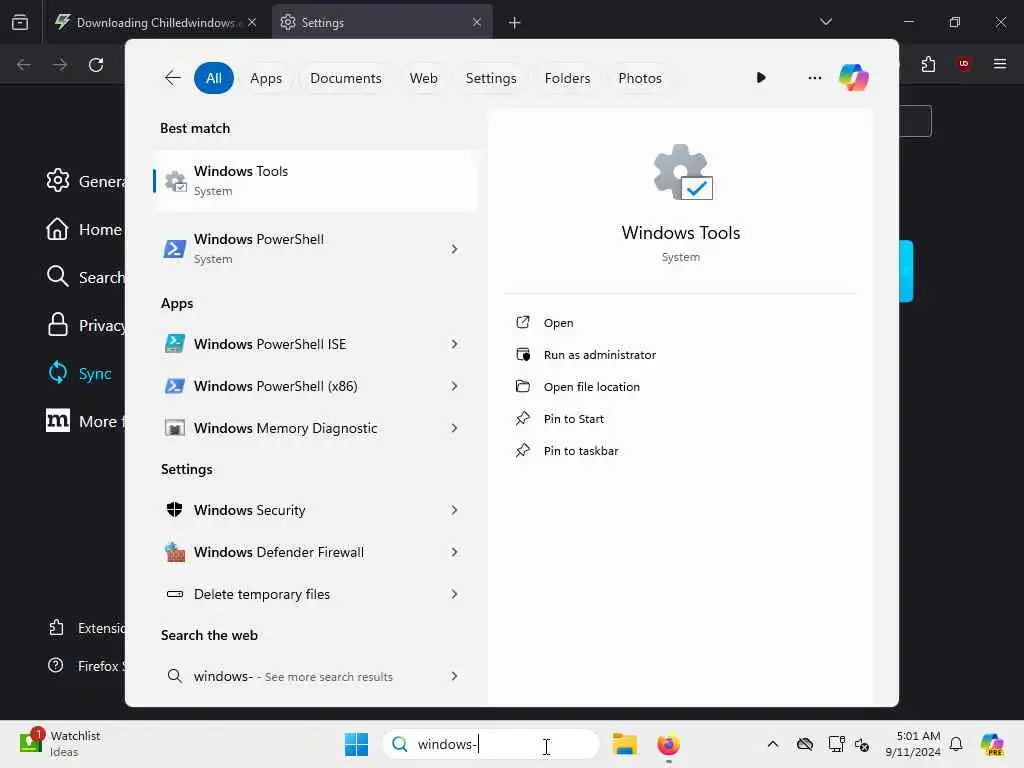Open the clock and date in the tray
This screenshot has width=1024, height=768.
tap(912, 744)
